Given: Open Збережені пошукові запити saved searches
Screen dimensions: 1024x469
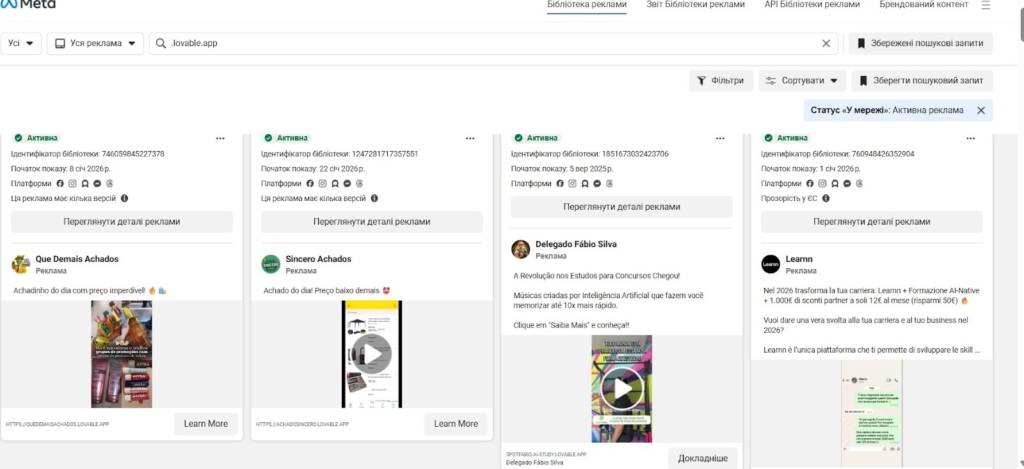Looking at the screenshot, I should click(x=920, y=44).
